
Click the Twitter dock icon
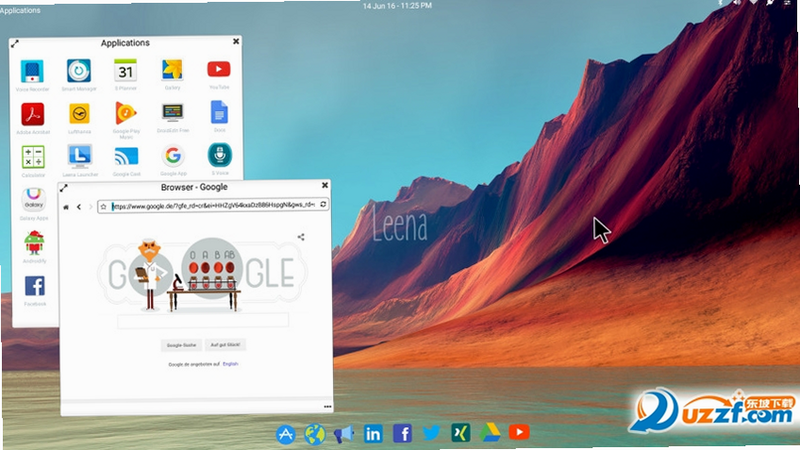pos(431,433)
